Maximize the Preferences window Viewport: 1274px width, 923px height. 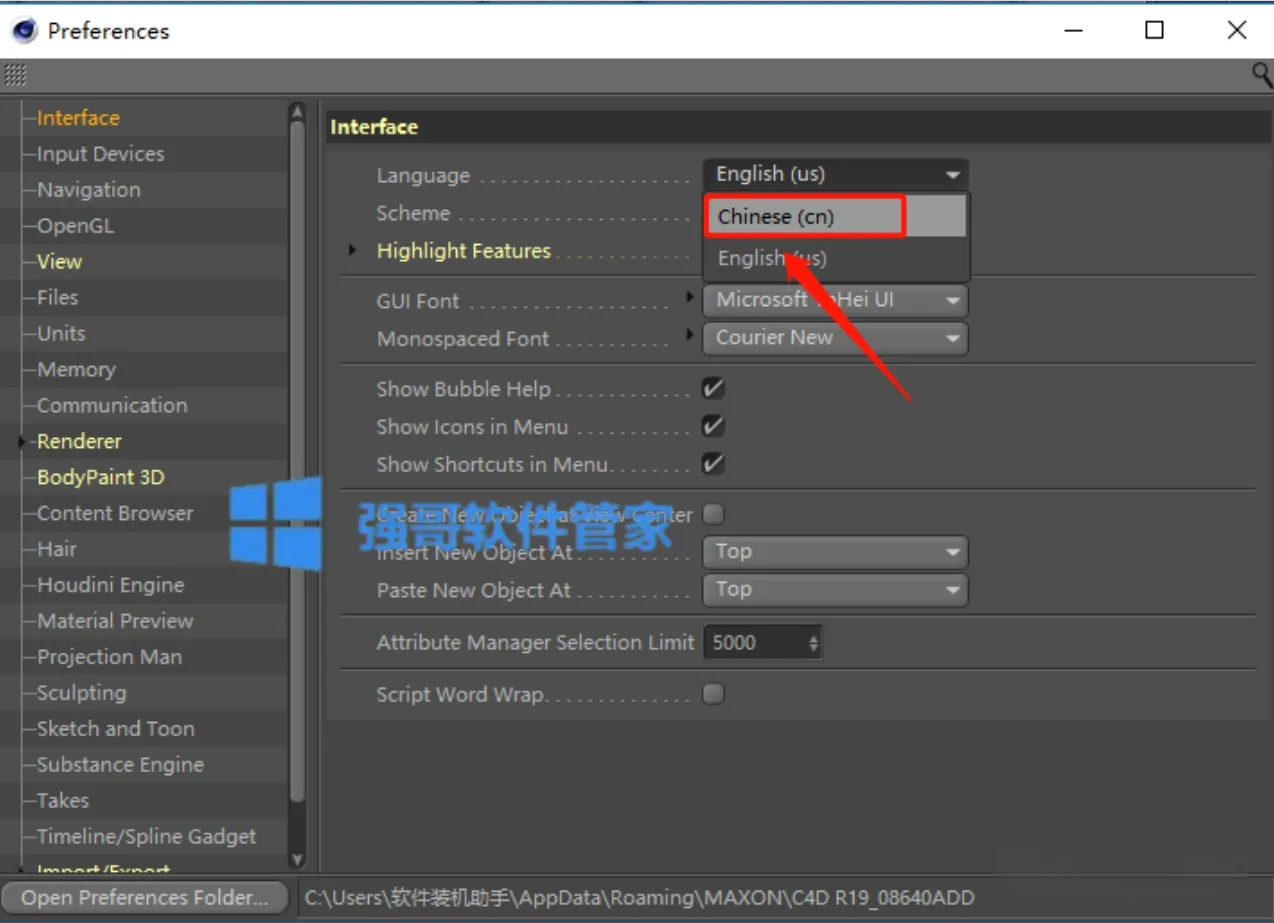(x=1154, y=30)
